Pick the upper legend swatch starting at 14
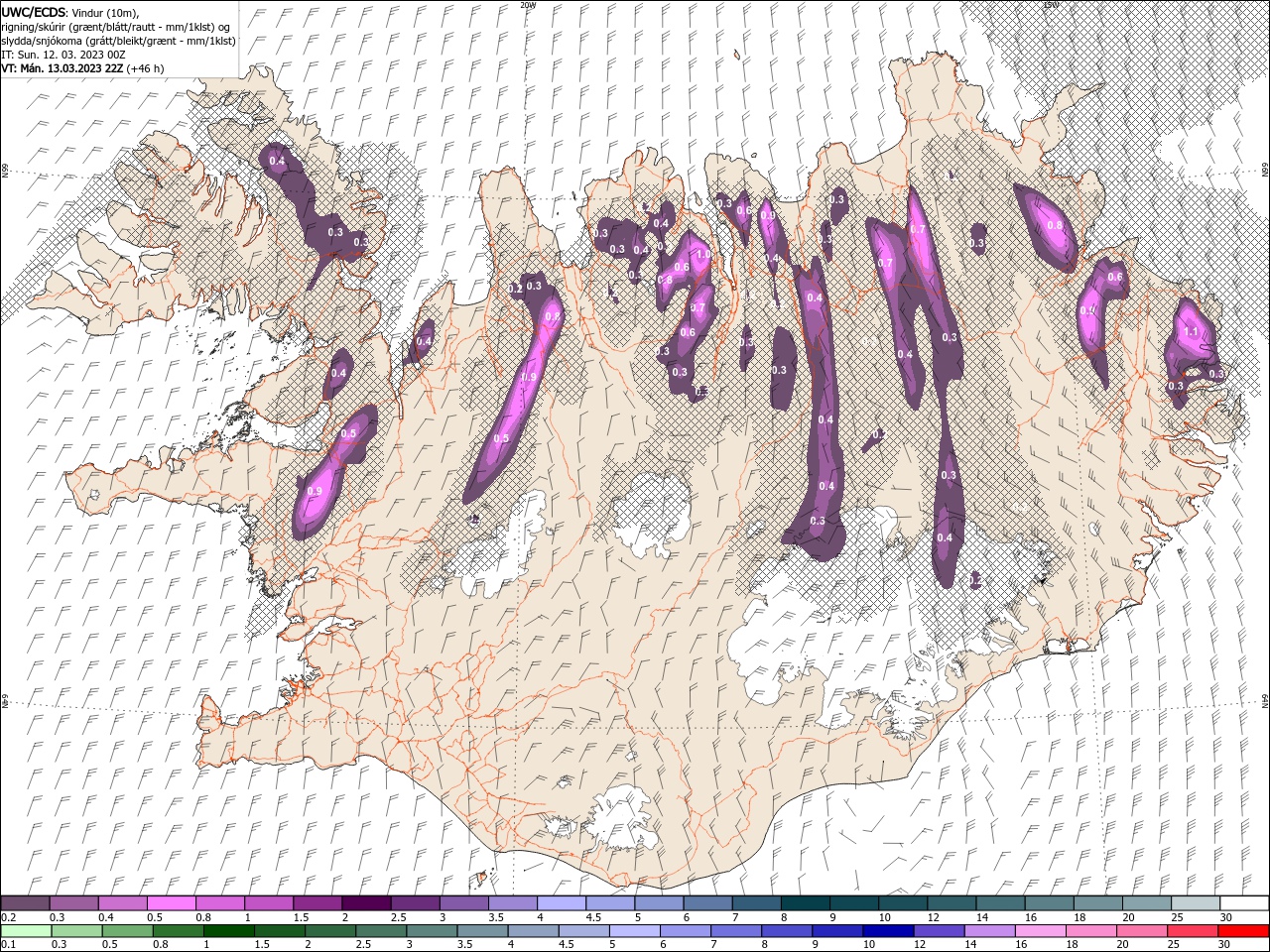Image resolution: width=1270 pixels, height=952 pixels. click(999, 903)
